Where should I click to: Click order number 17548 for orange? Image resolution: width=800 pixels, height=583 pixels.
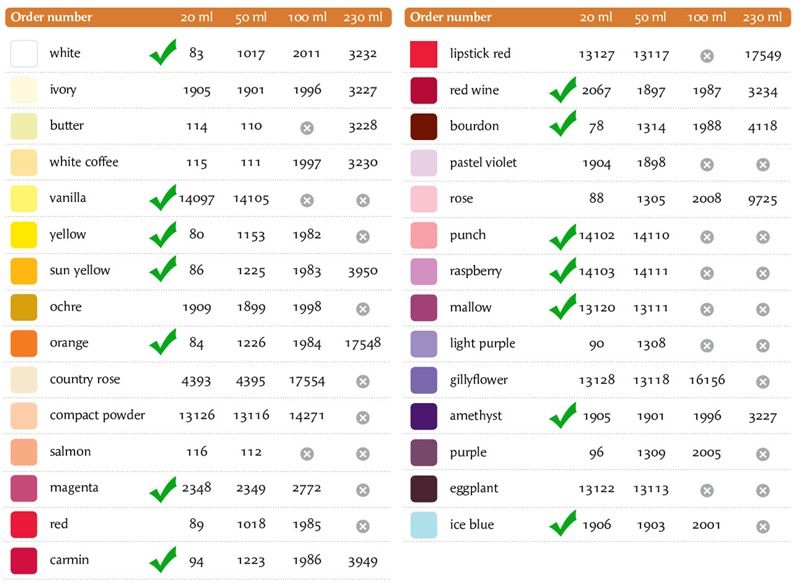363,343
